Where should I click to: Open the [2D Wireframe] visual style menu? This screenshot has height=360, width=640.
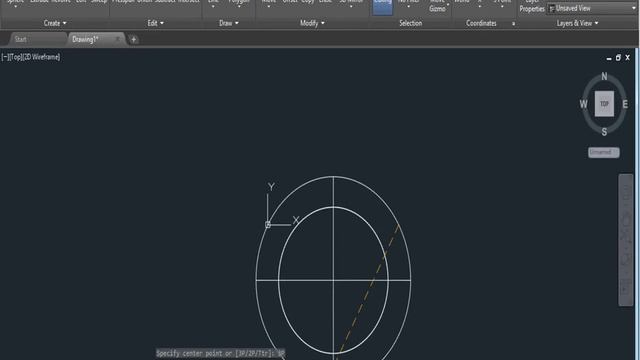point(41,57)
